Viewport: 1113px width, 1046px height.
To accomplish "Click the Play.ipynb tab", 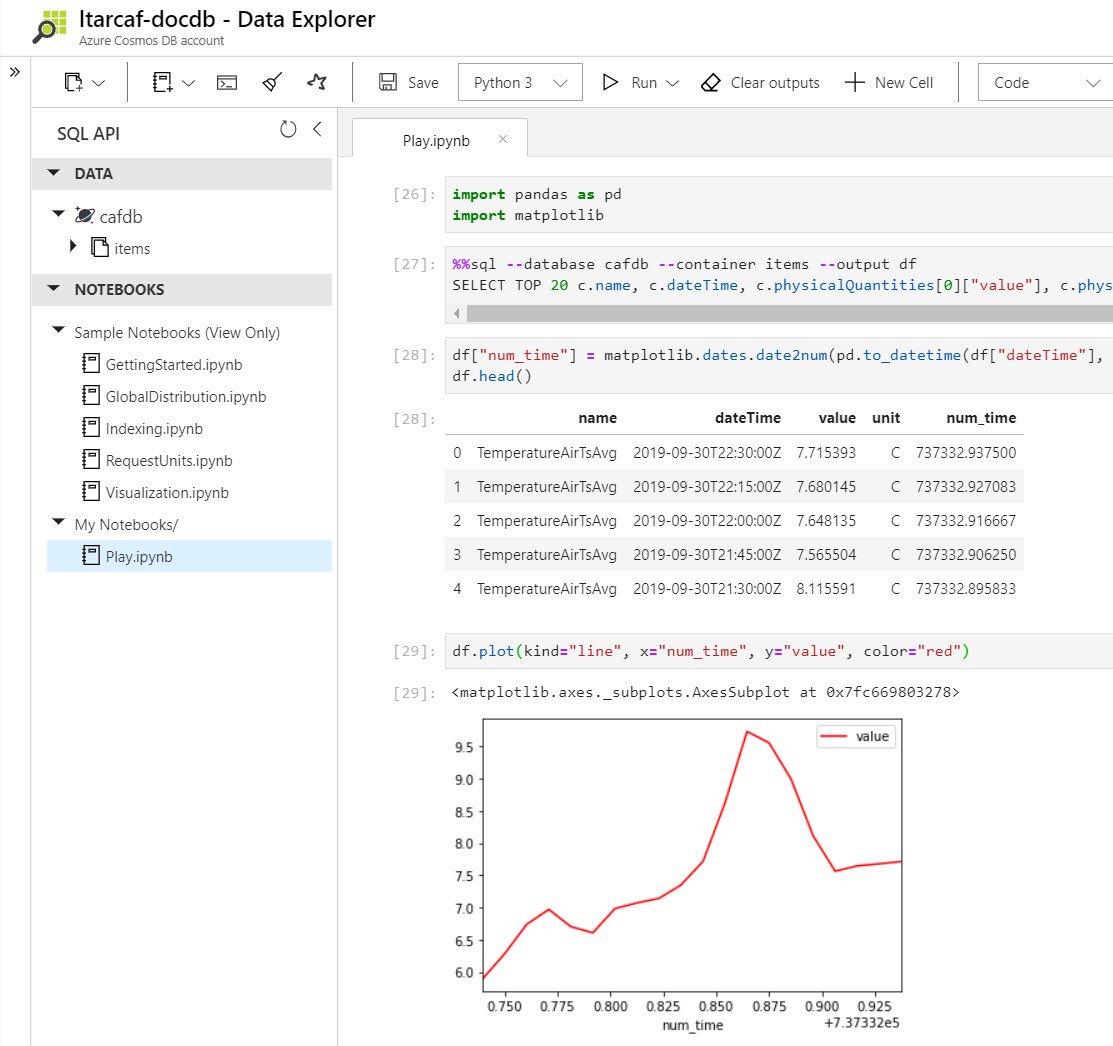I will (436, 141).
